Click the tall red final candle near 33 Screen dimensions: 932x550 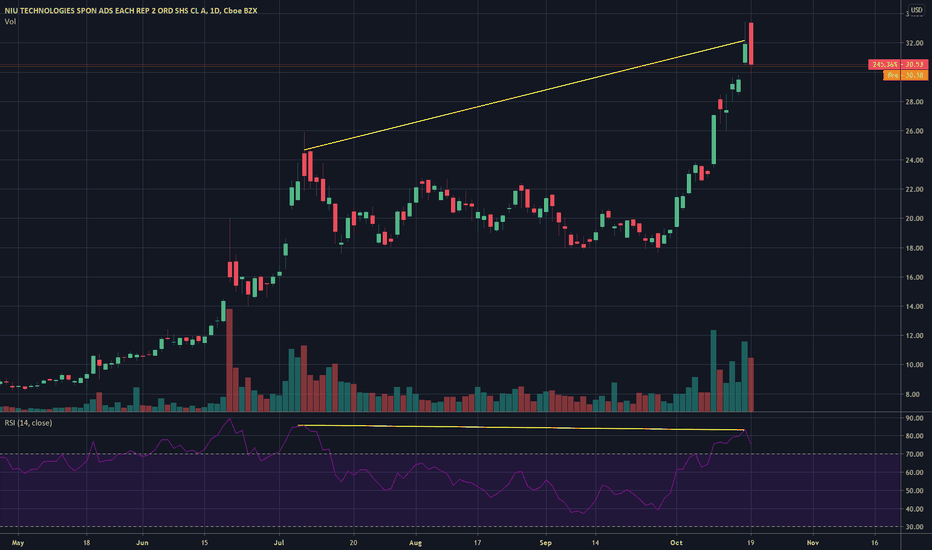tap(751, 43)
